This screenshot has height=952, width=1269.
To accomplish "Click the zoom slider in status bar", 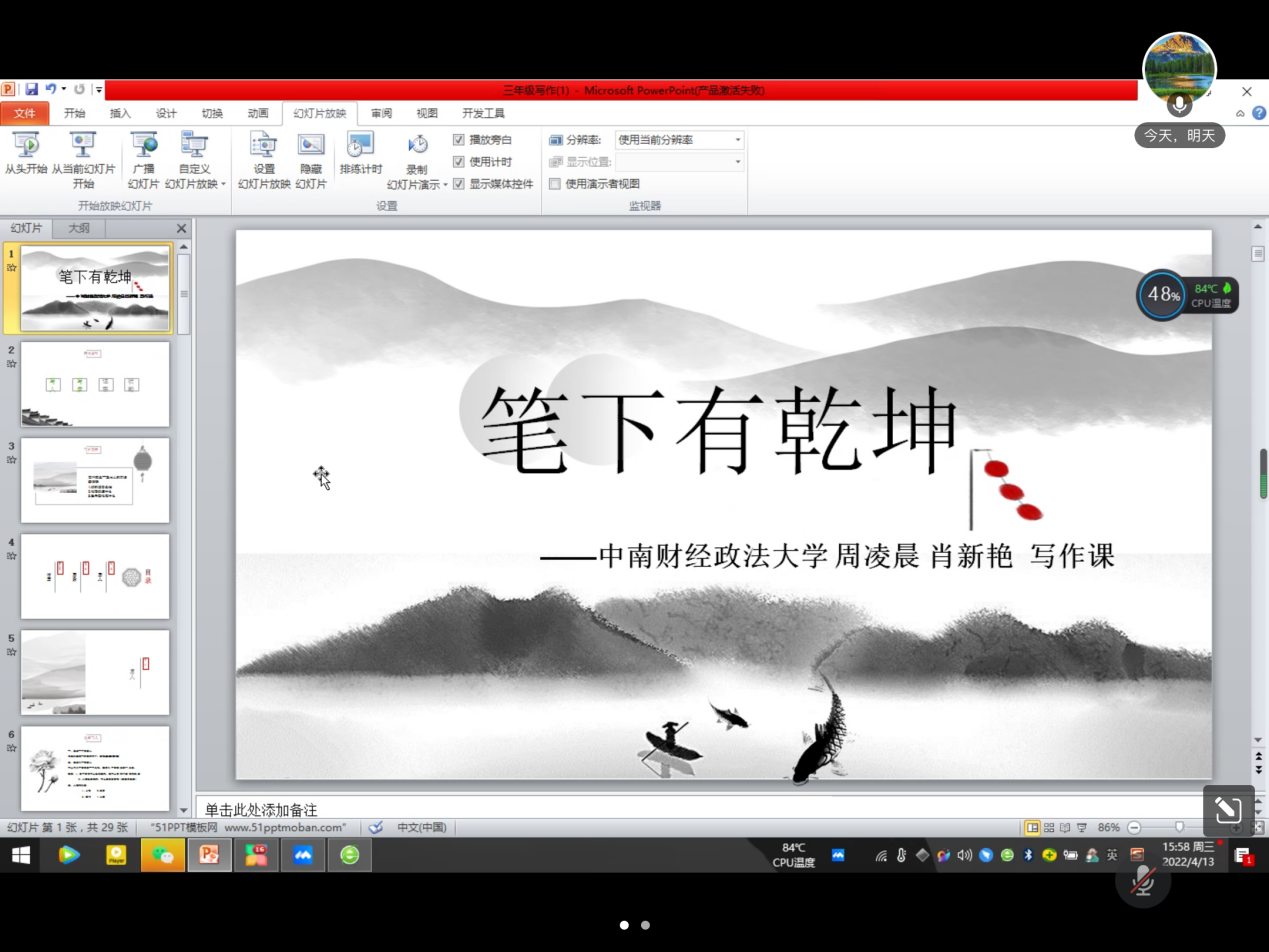I will 1180,827.
